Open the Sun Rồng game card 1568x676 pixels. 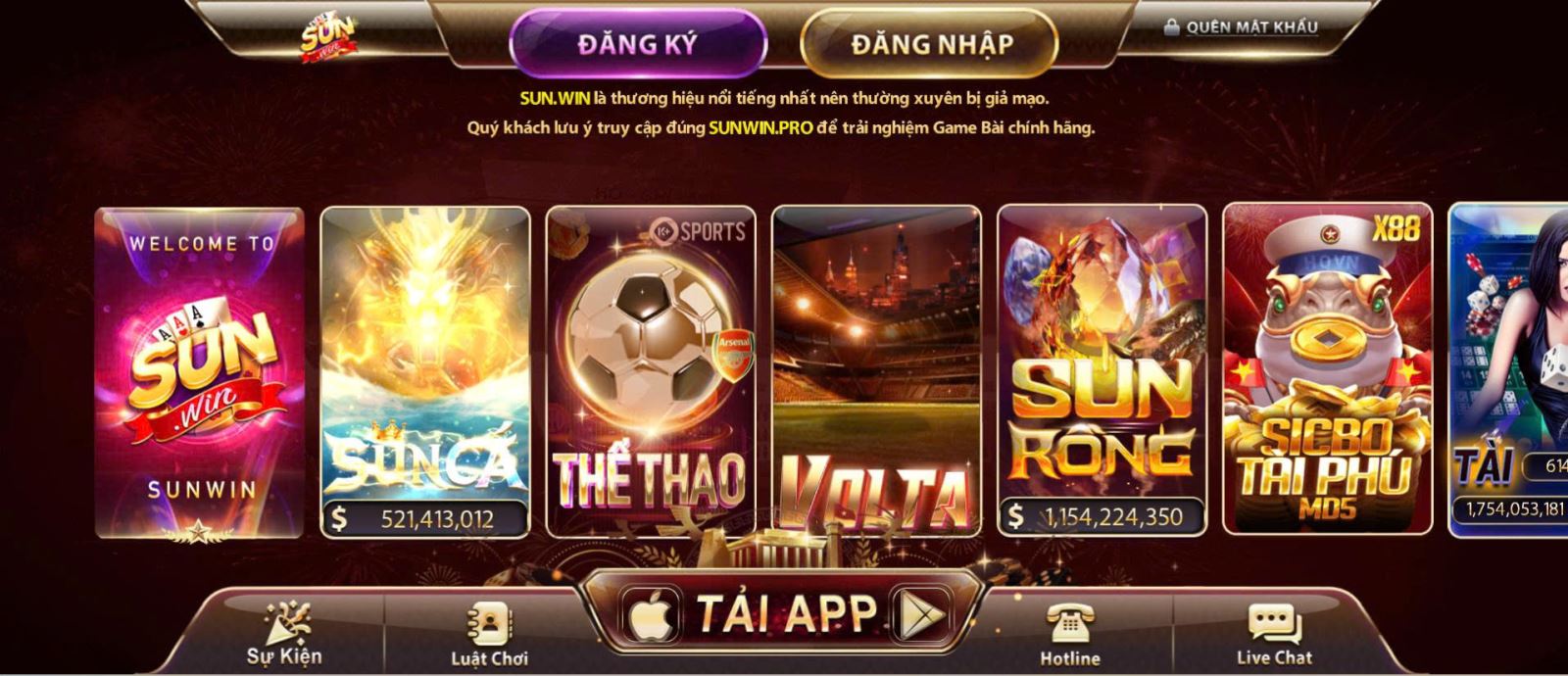click(x=1102, y=370)
